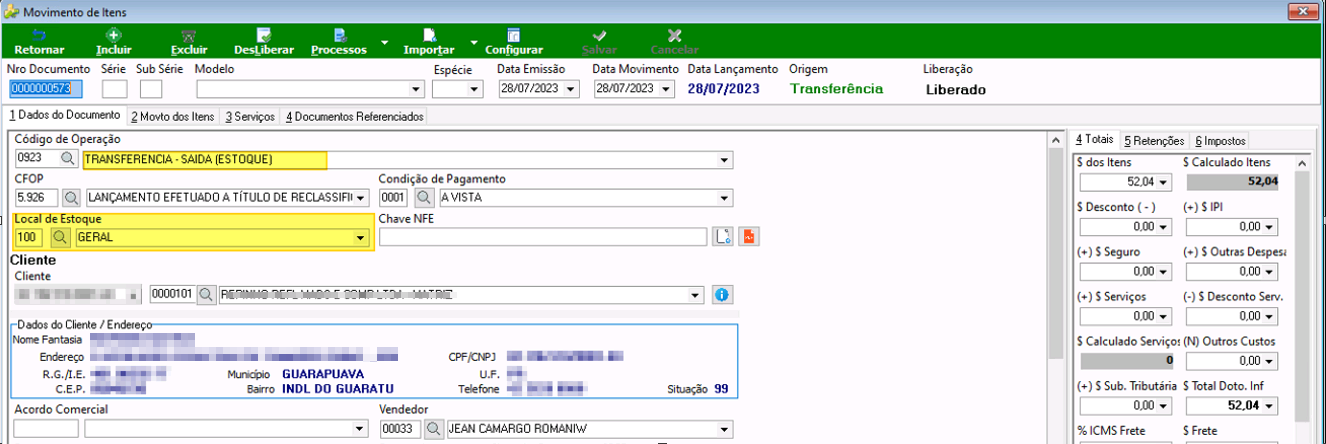
Task: Click the red Chave NFE icon
Action: (749, 237)
